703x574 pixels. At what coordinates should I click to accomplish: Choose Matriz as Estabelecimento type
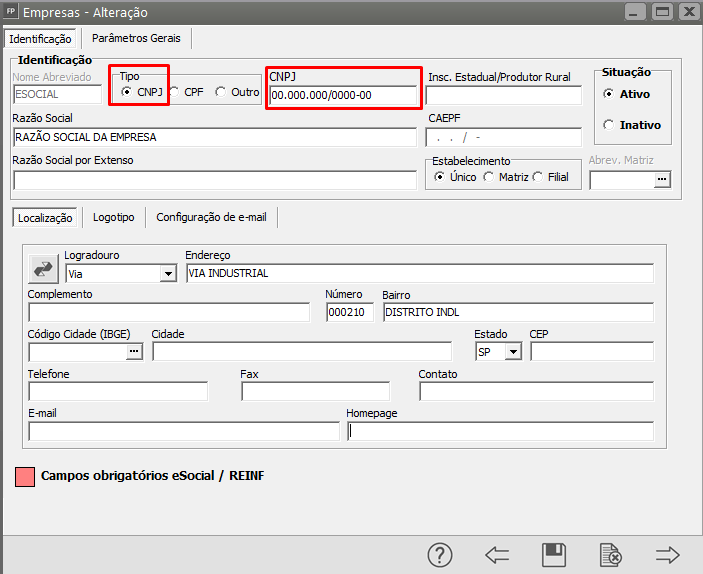(x=488, y=177)
